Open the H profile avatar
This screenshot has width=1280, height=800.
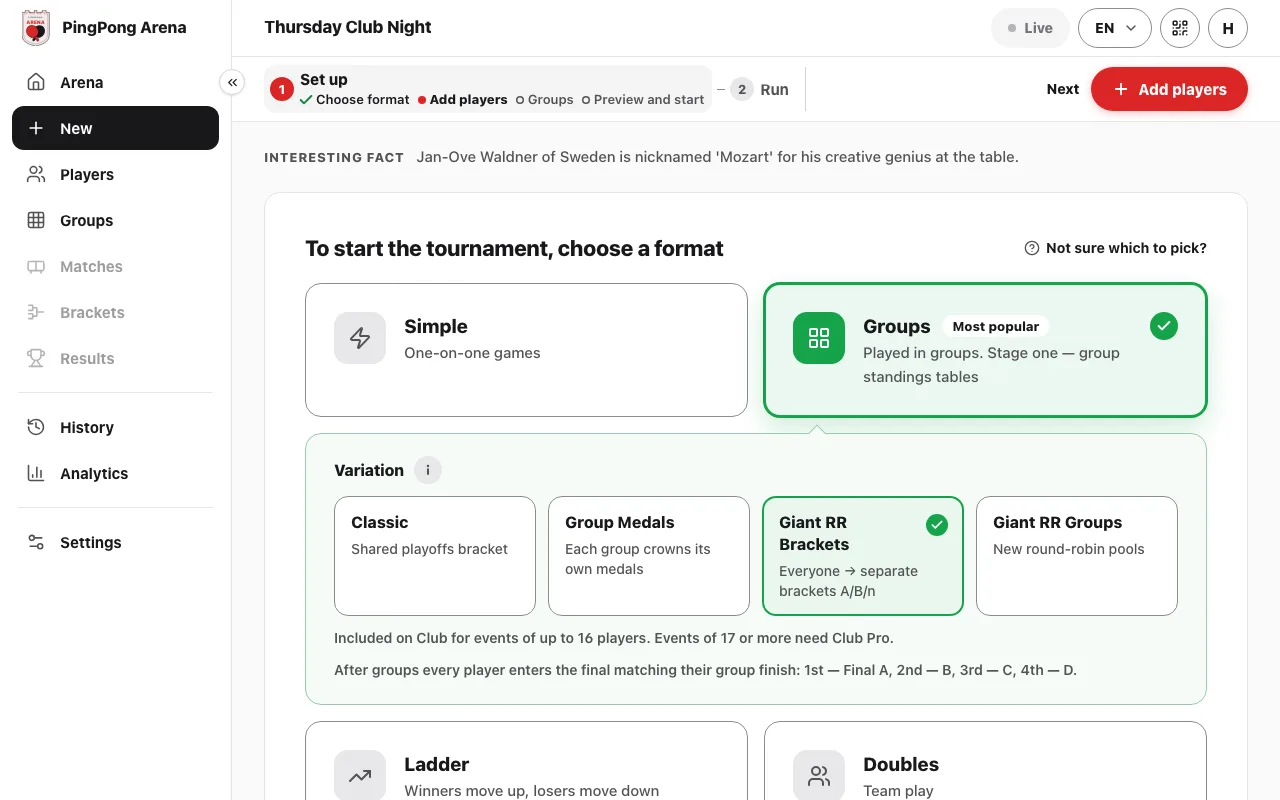1228,28
